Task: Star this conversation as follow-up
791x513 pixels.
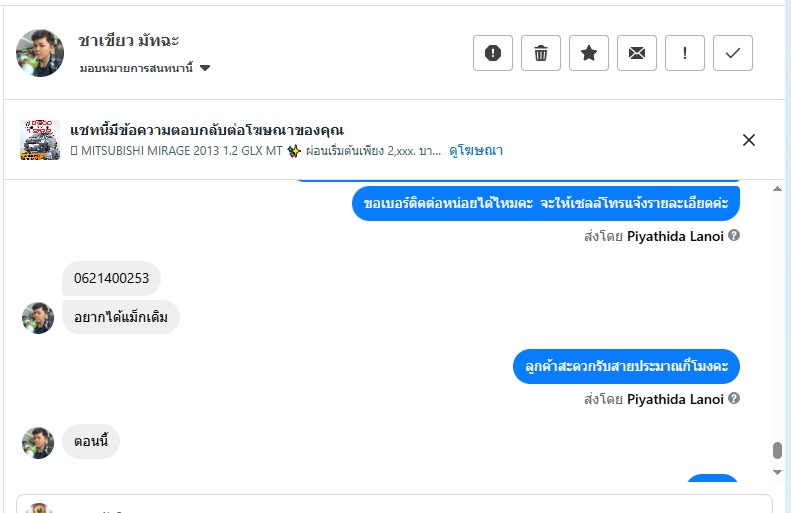Action: 589,53
